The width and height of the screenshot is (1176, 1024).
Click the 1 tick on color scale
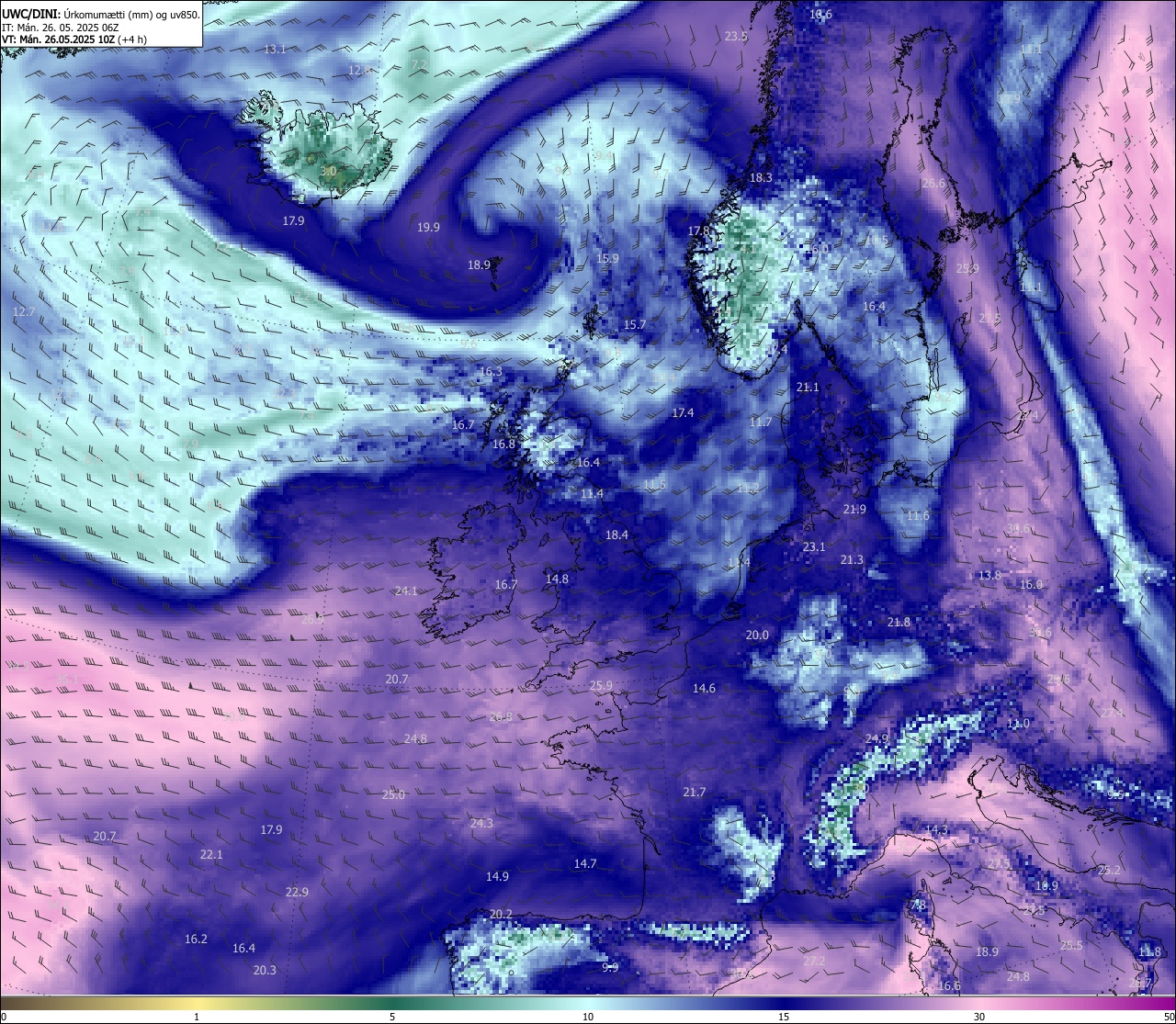click(197, 1016)
